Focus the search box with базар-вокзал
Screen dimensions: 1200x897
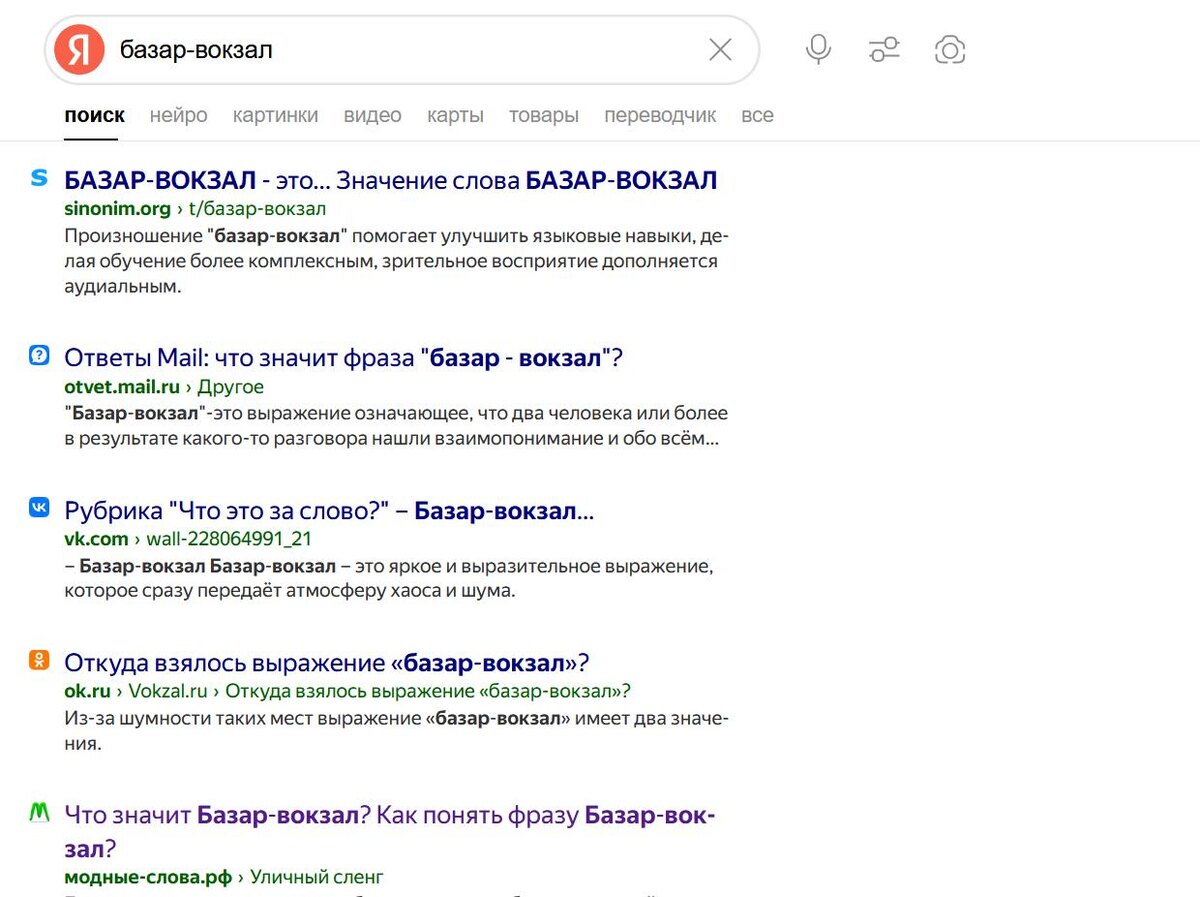coord(400,50)
